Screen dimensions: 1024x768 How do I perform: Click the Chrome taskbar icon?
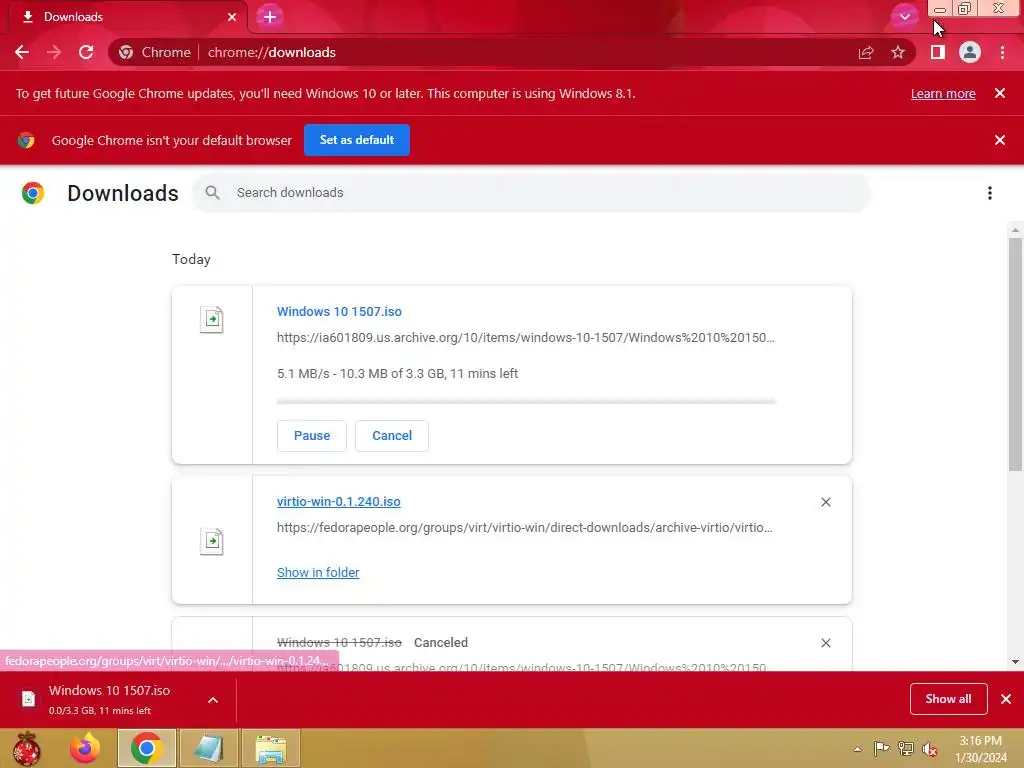[x=146, y=748]
